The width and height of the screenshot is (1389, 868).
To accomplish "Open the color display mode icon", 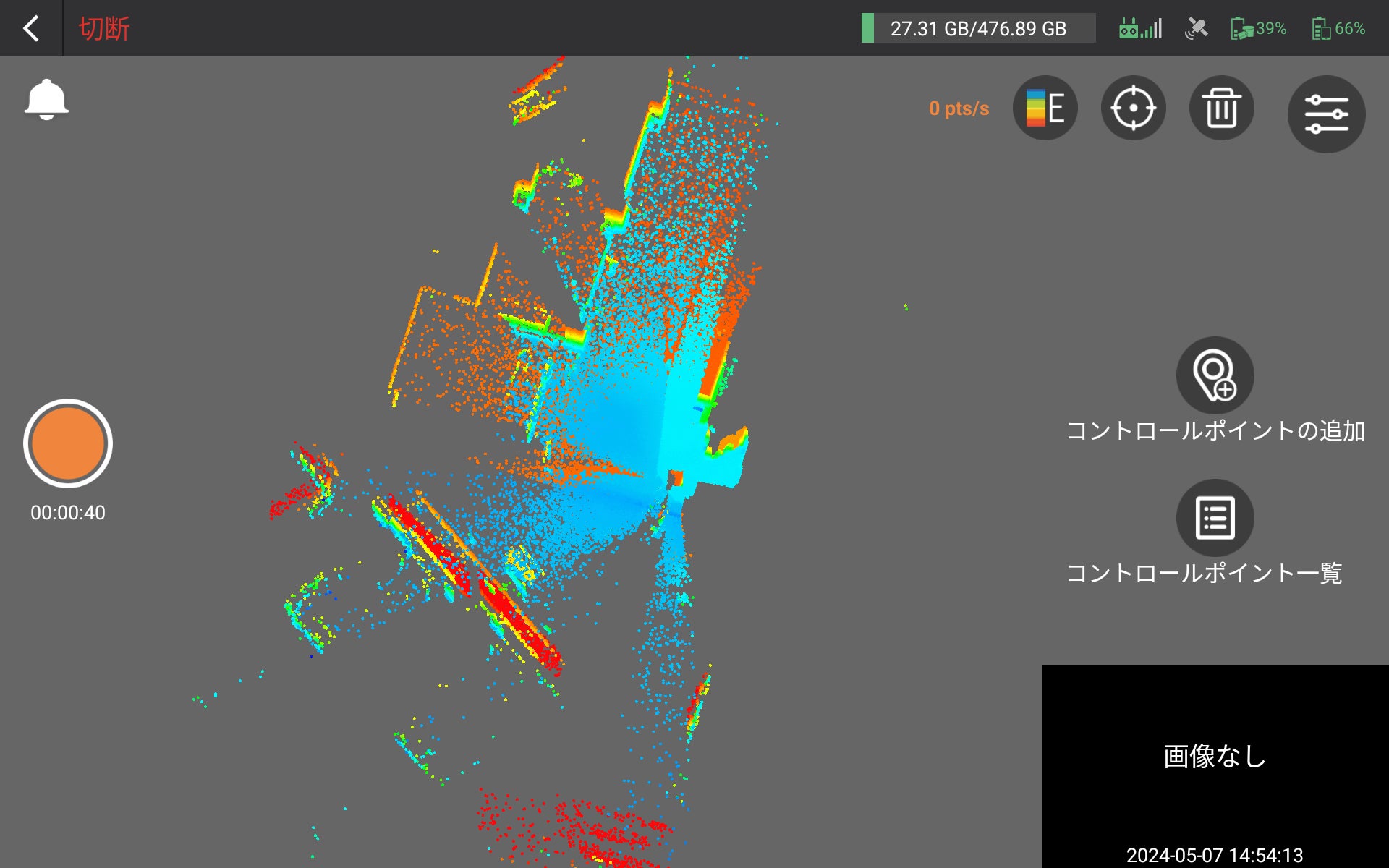I will (1045, 109).
